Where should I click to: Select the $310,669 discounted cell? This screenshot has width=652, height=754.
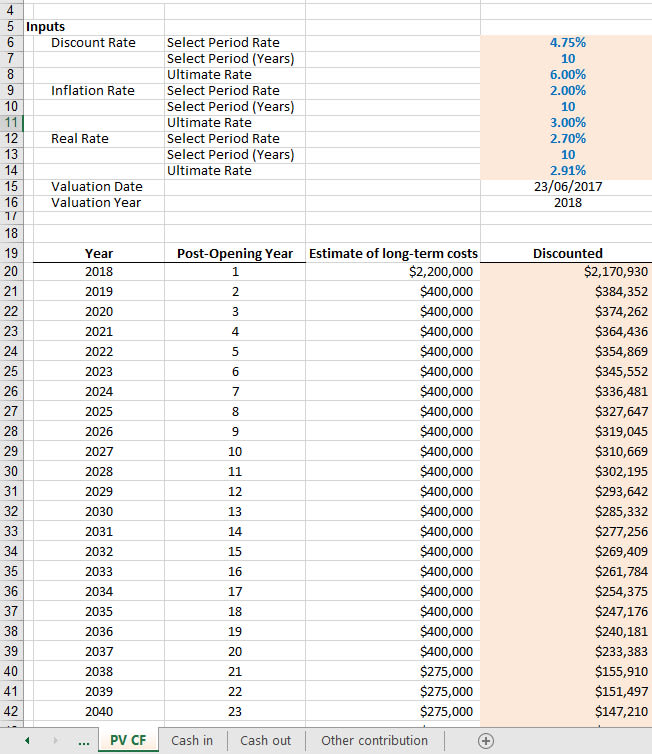pyautogui.click(x=566, y=452)
